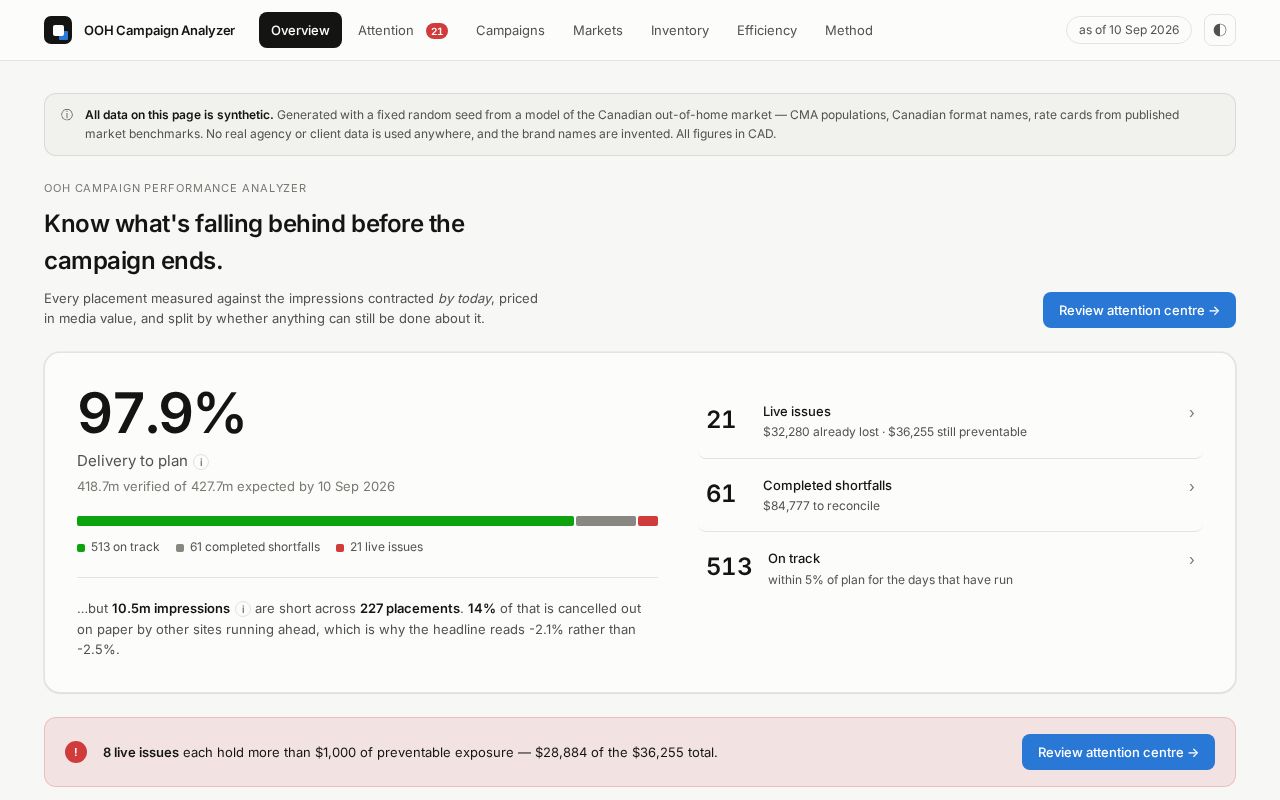
Task: Click the upper Review attention centre button
Action: click(1139, 310)
